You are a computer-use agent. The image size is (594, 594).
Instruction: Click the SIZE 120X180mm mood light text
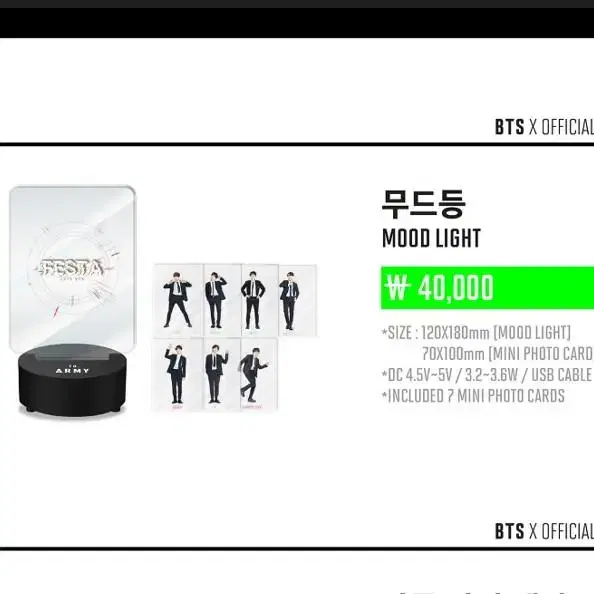pyautogui.click(x=476, y=333)
